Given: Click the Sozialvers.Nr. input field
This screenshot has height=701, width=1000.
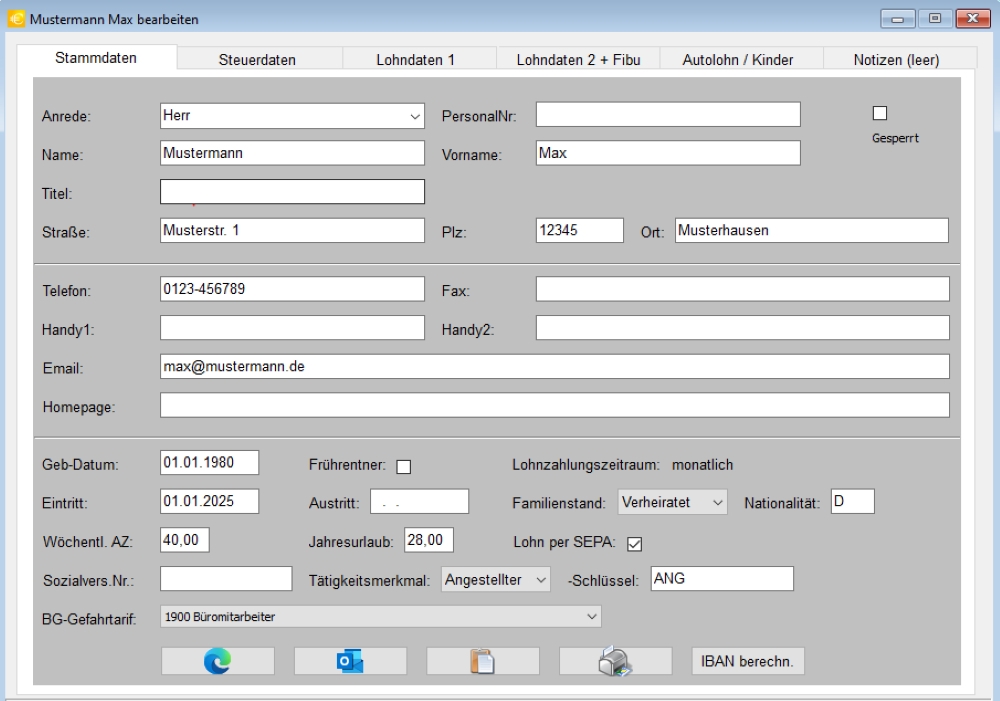Looking at the screenshot, I should (x=210, y=579).
